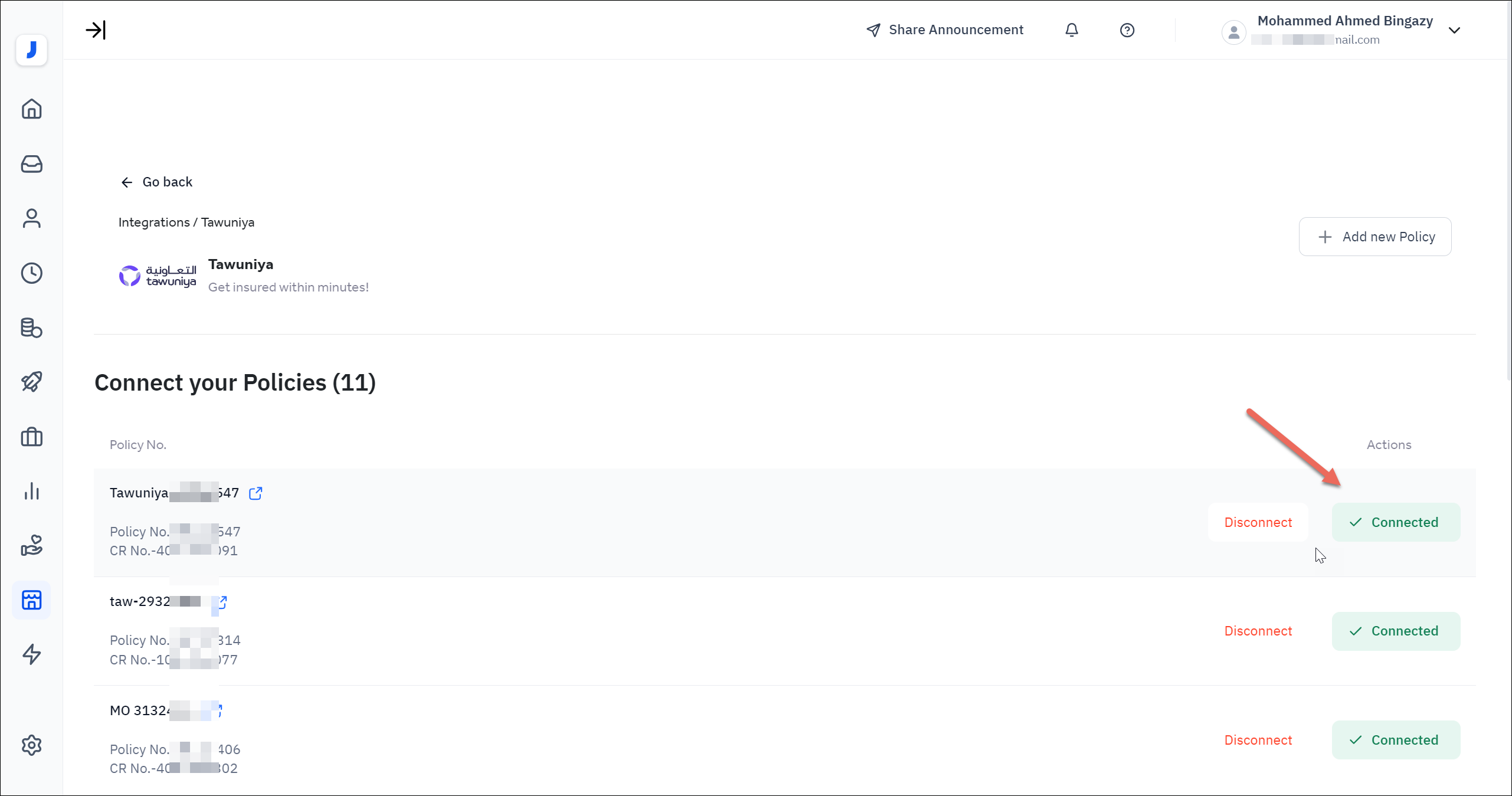
Task: Open the help question mark icon
Action: [1127, 30]
